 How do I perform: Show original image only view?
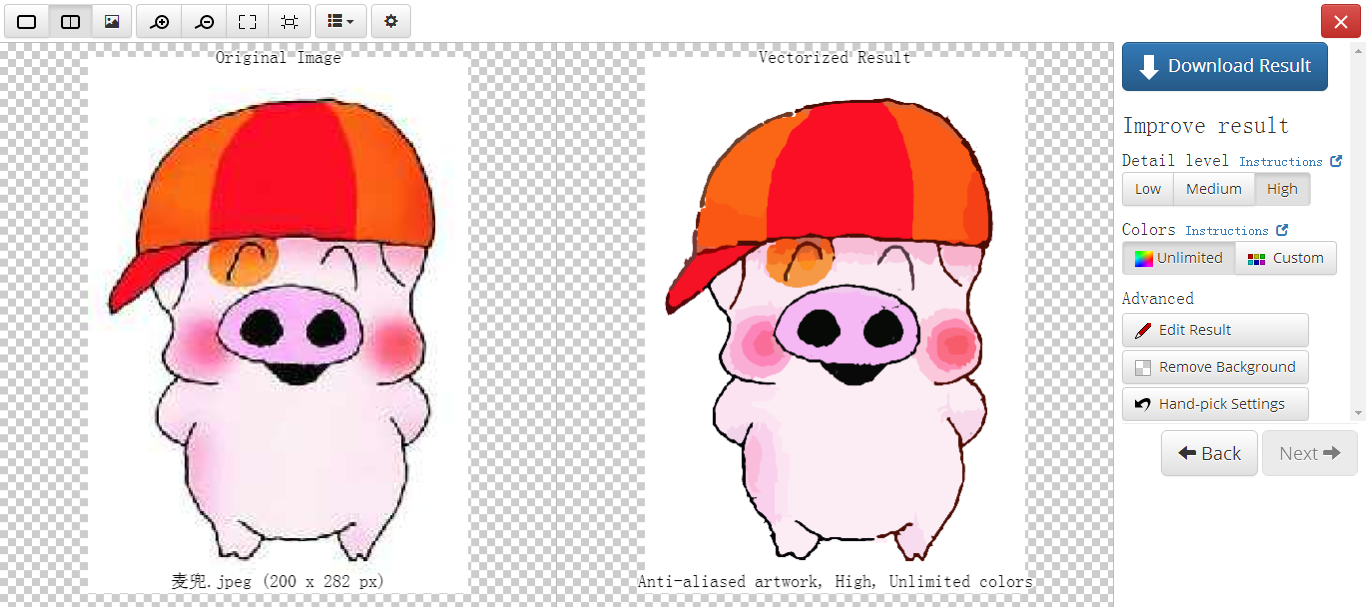tap(112, 21)
